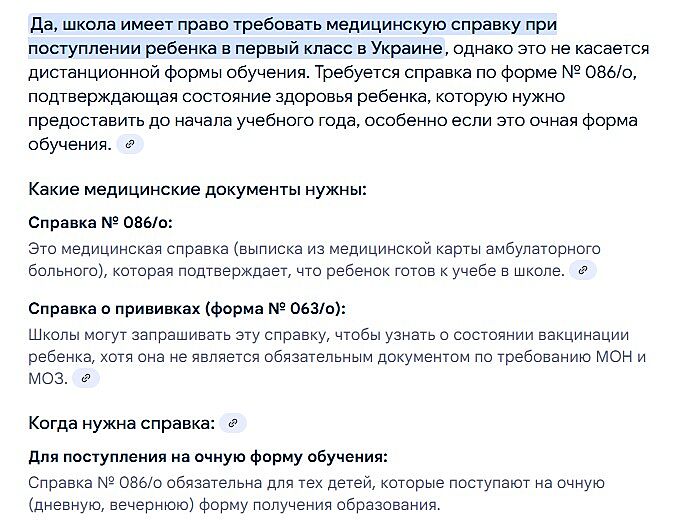Screen dimensions: 673x527
Task: Open source link after "готов к учебе в школе"
Action: coord(582,270)
